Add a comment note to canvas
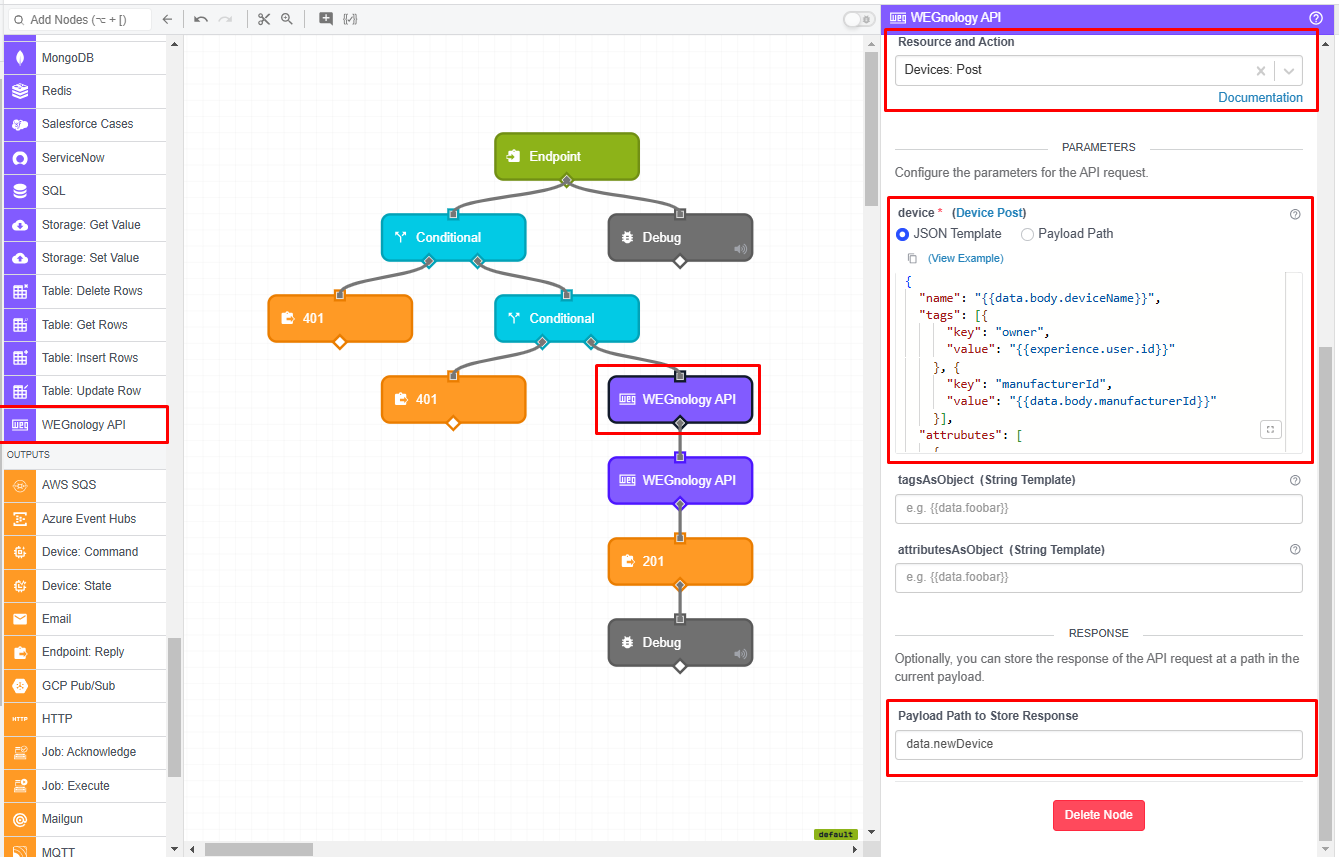The image size is (1339, 857). [x=325, y=19]
